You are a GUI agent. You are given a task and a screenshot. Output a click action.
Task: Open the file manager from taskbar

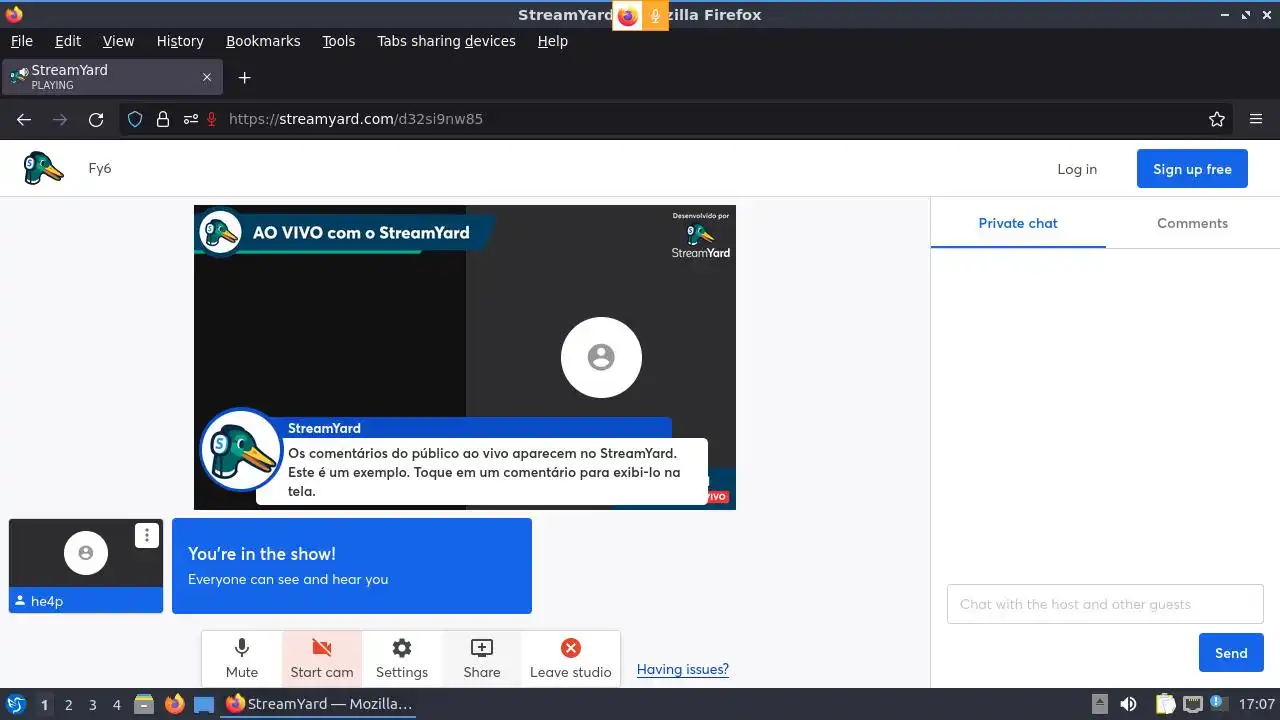coord(144,704)
